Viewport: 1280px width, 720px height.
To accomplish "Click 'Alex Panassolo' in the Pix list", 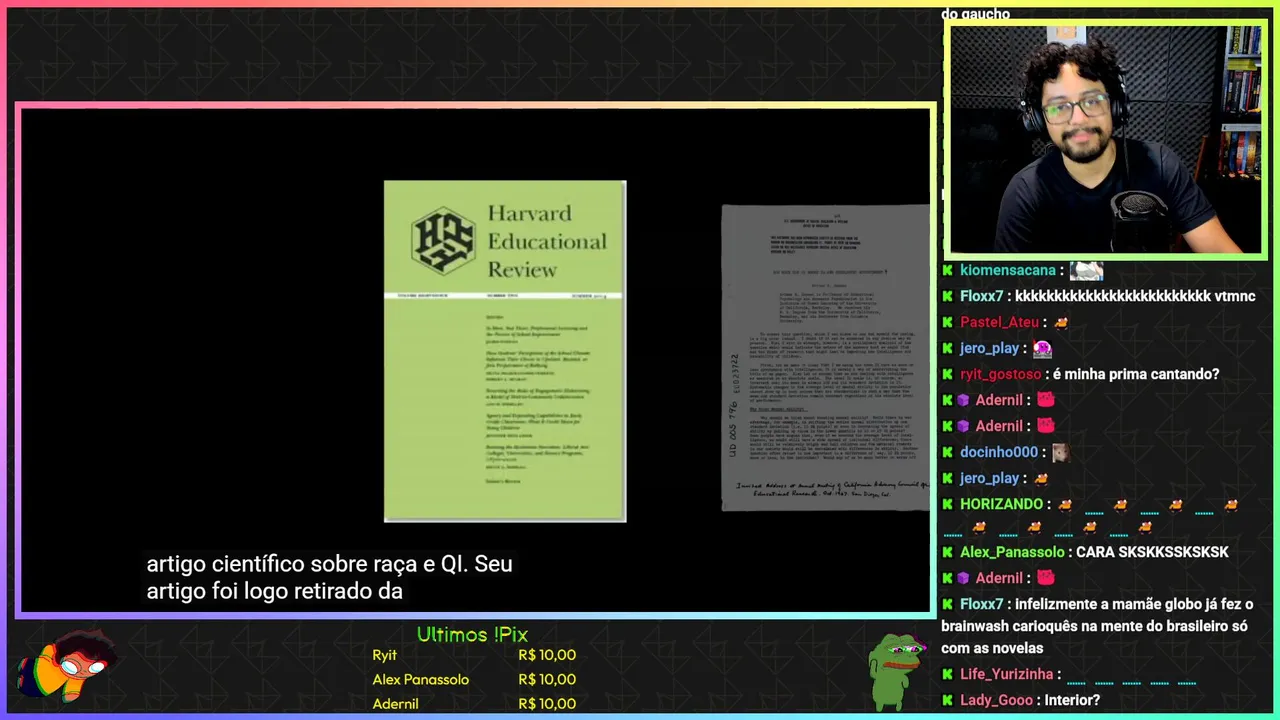I will (420, 679).
